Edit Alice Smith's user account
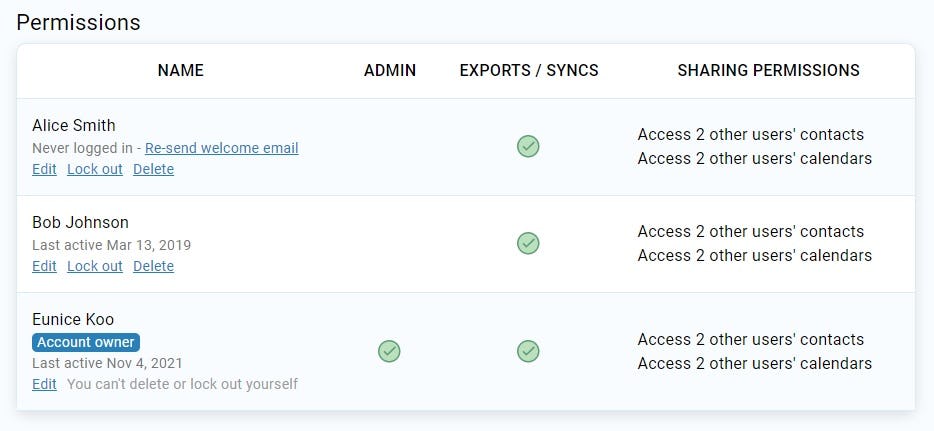 (44, 169)
